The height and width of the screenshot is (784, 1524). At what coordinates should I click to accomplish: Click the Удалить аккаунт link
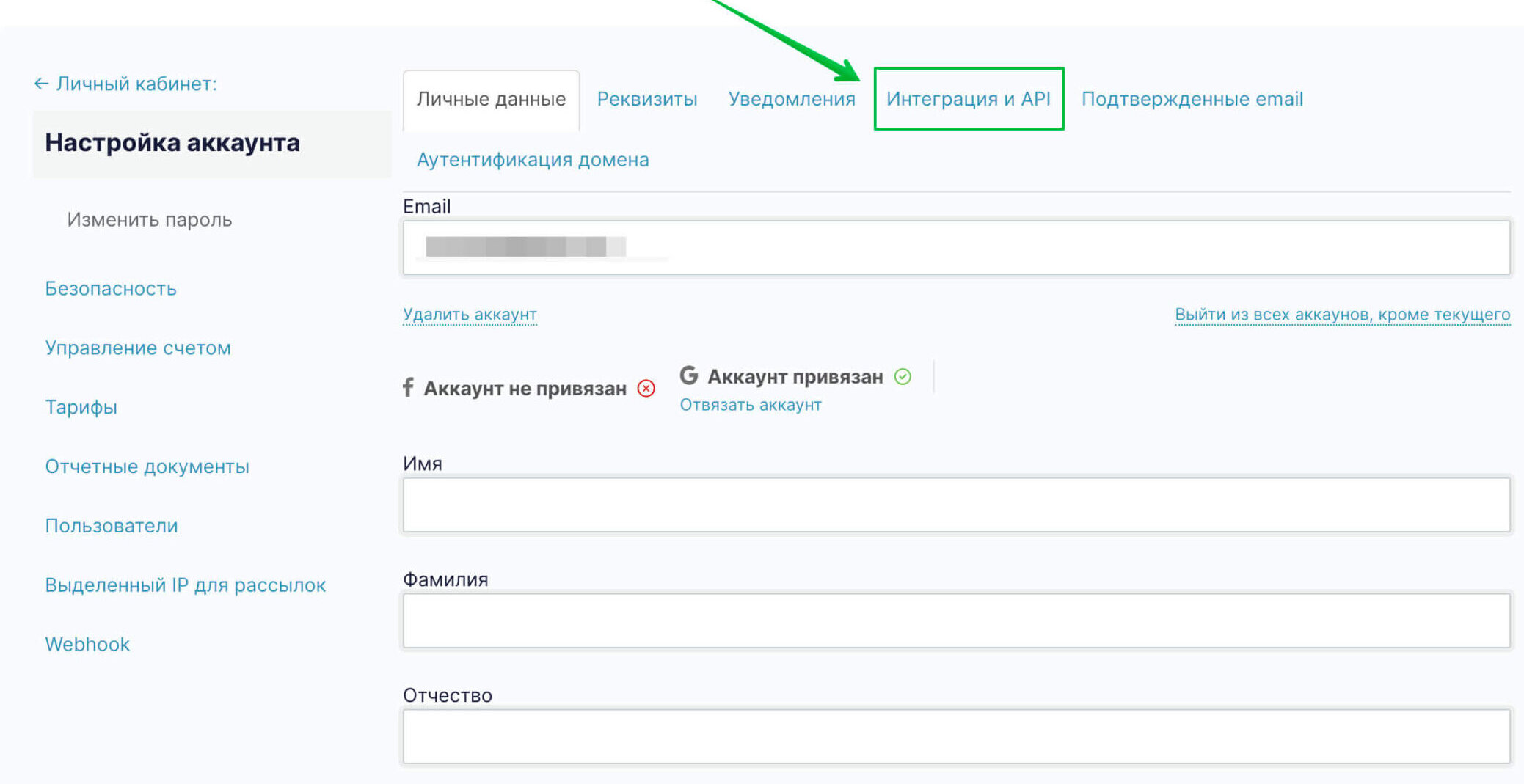pos(470,315)
